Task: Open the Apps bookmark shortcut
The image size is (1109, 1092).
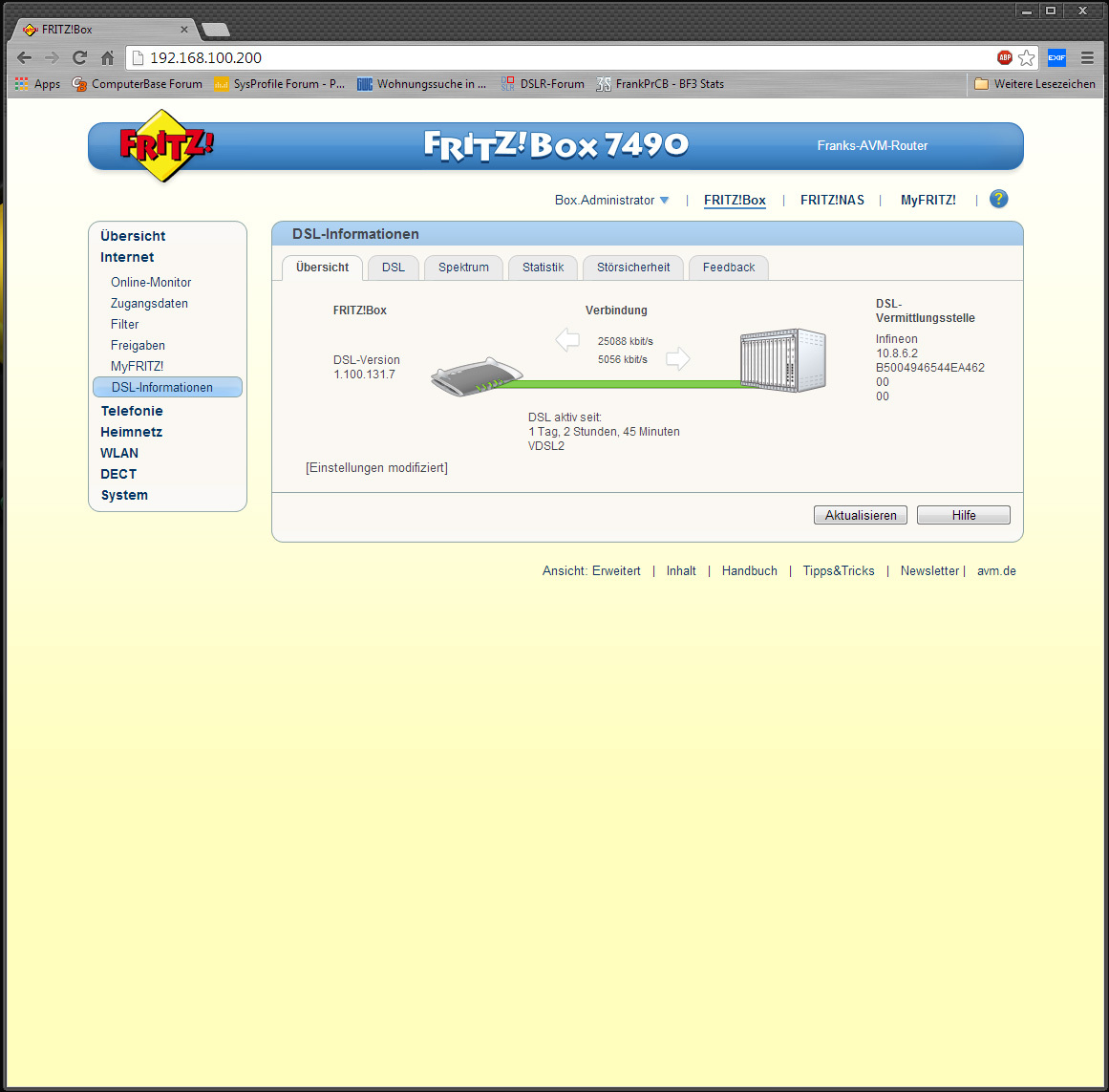Action: click(38, 84)
